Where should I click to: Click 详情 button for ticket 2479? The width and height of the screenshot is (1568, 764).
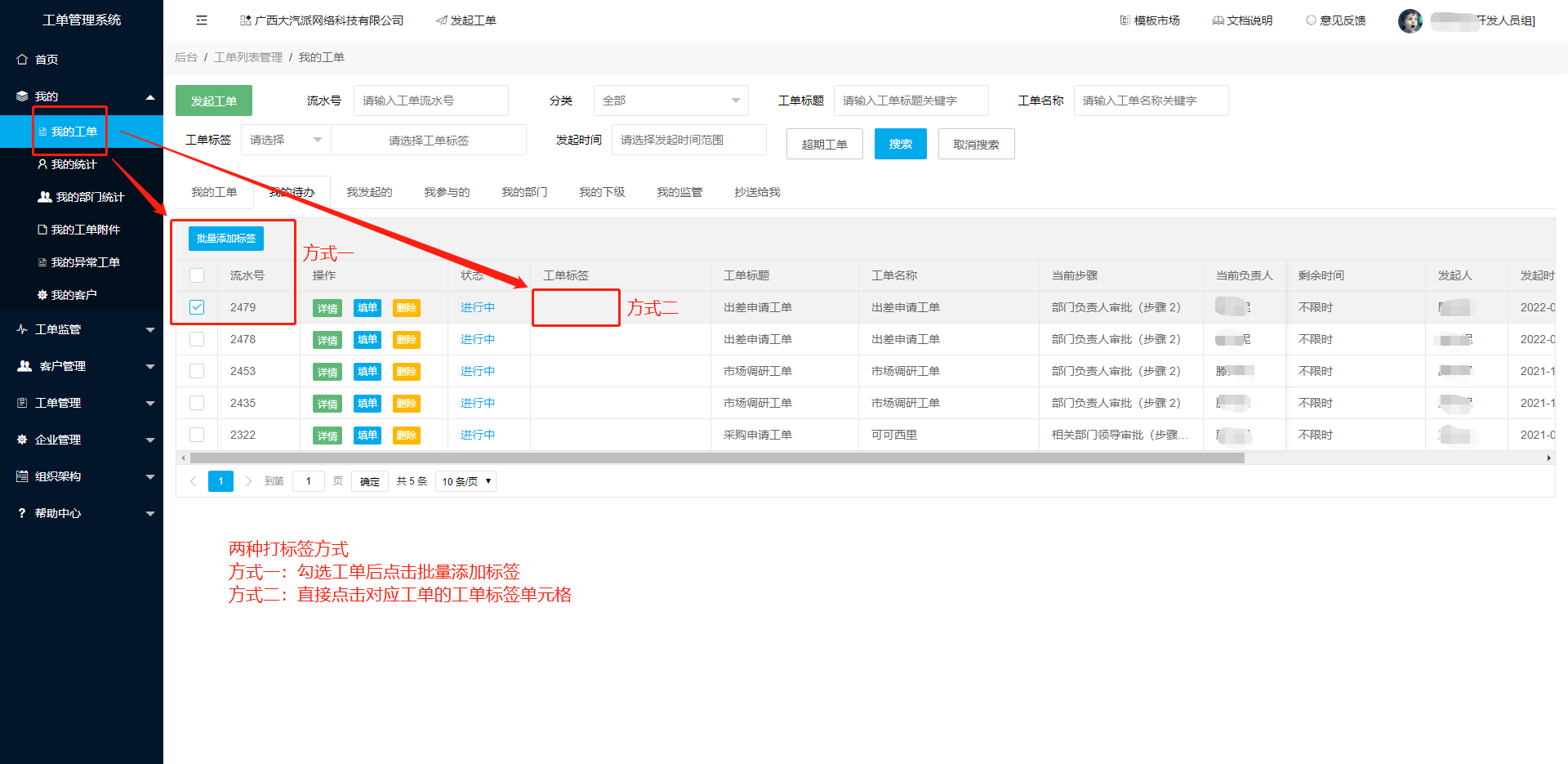pos(327,308)
